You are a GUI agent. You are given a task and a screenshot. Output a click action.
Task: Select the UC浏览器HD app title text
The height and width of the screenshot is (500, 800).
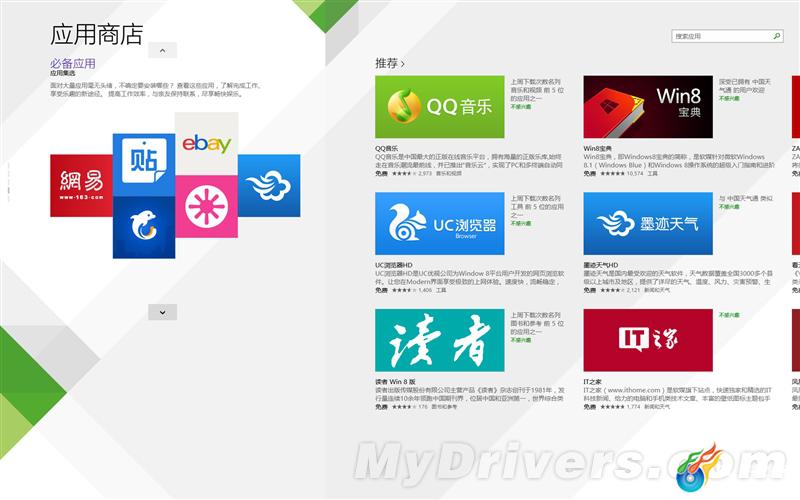(393, 265)
